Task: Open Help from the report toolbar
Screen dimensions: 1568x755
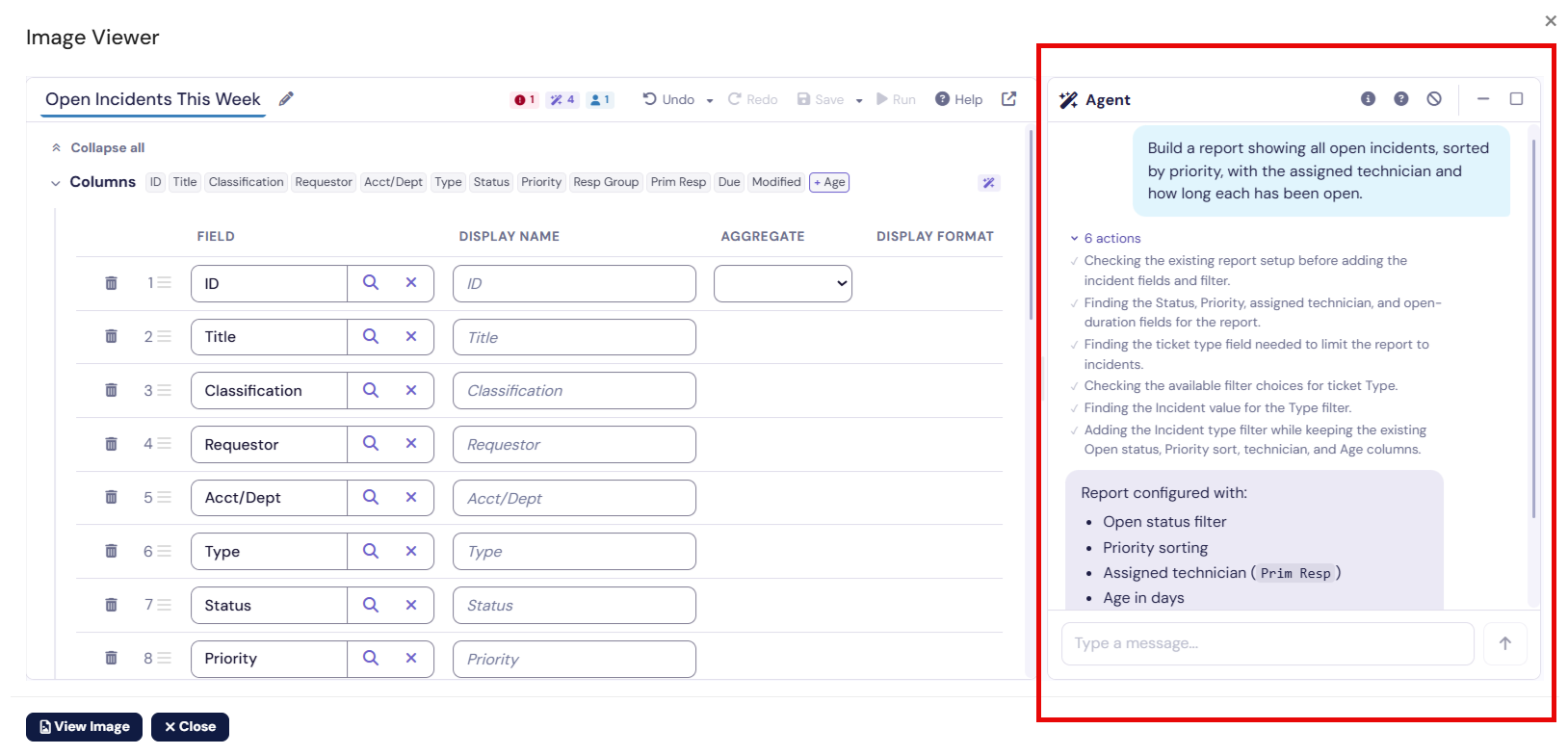Action: click(x=959, y=99)
